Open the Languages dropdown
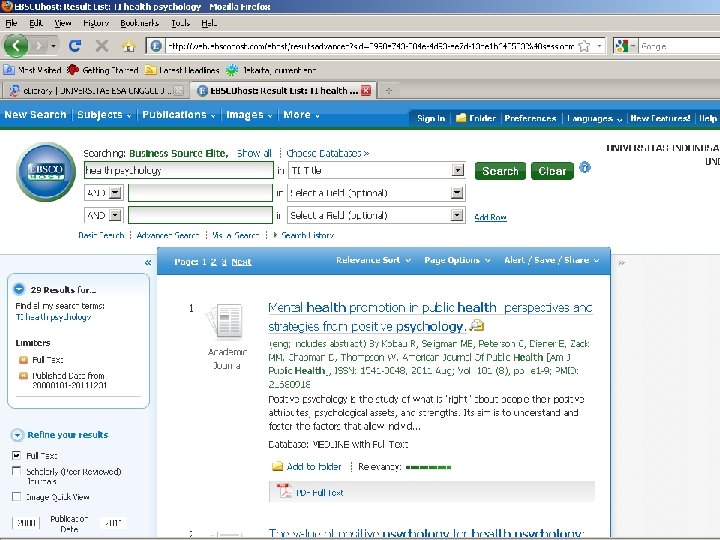 [594, 118]
